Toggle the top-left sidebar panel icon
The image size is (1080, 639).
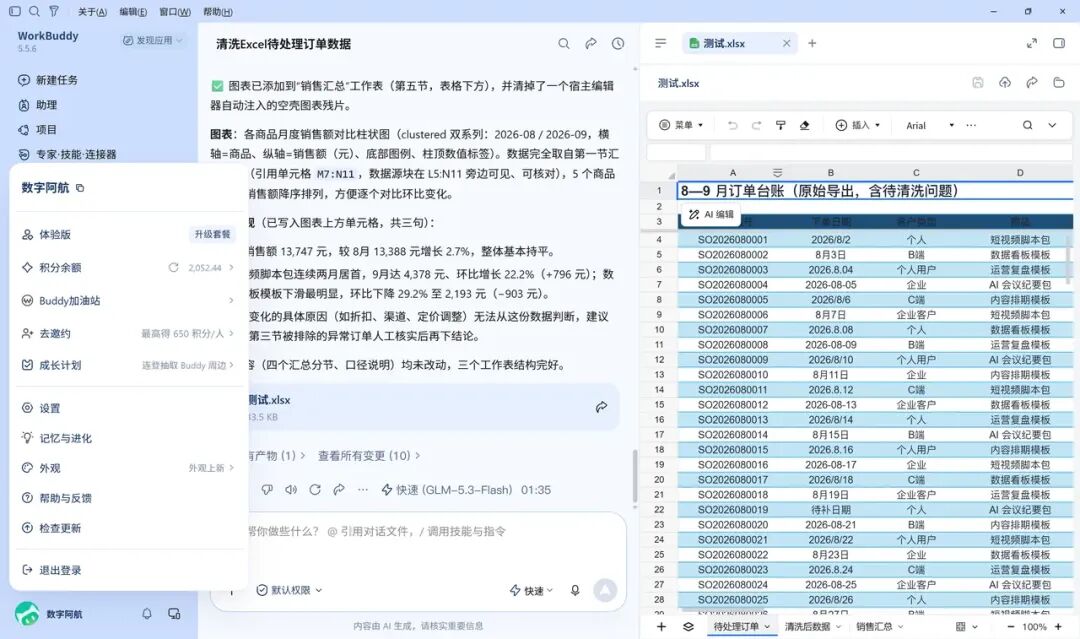coord(14,11)
